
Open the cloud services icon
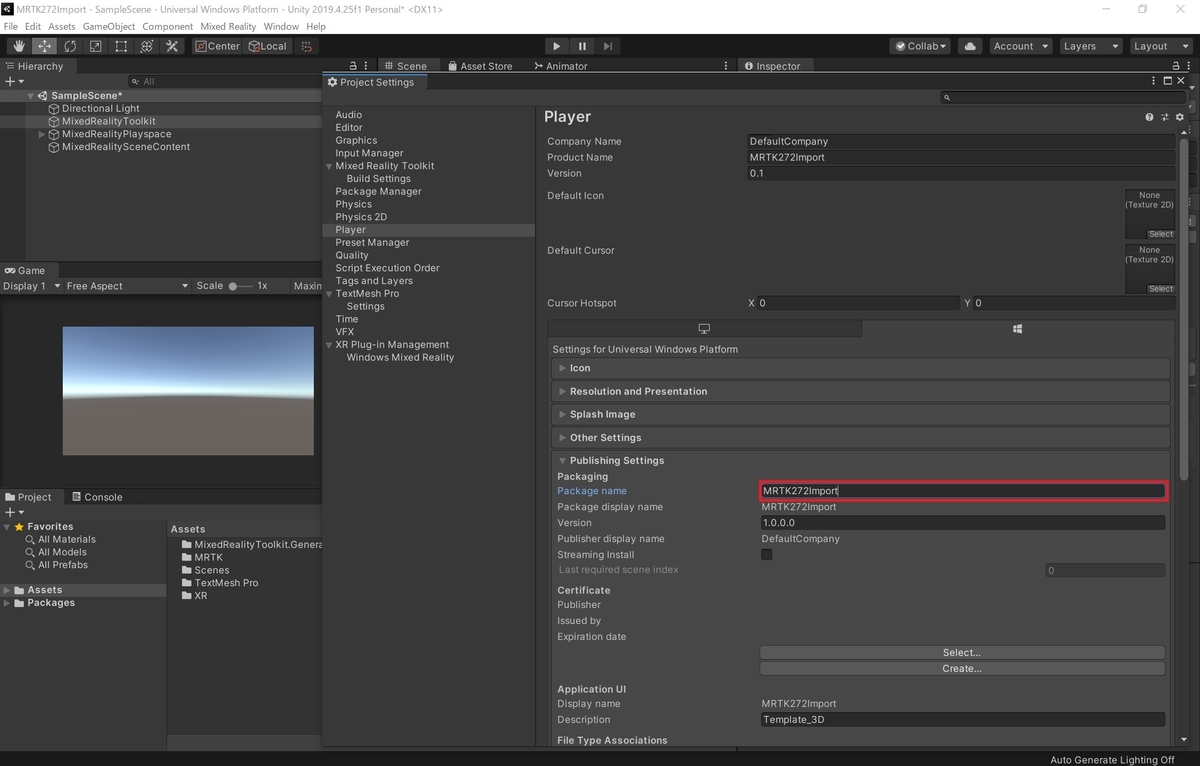[970, 46]
